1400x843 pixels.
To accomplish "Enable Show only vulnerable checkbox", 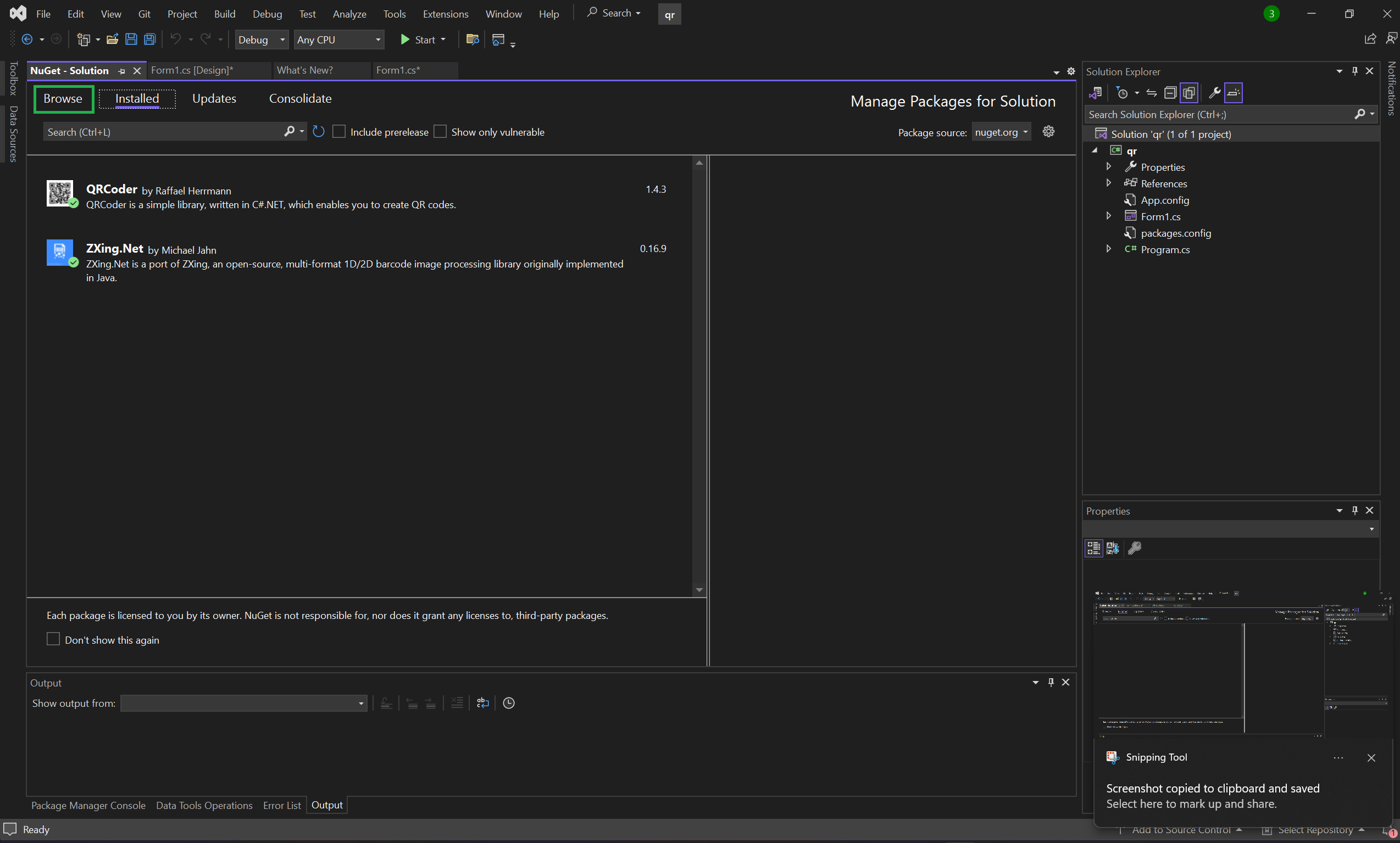I will tap(440, 132).
